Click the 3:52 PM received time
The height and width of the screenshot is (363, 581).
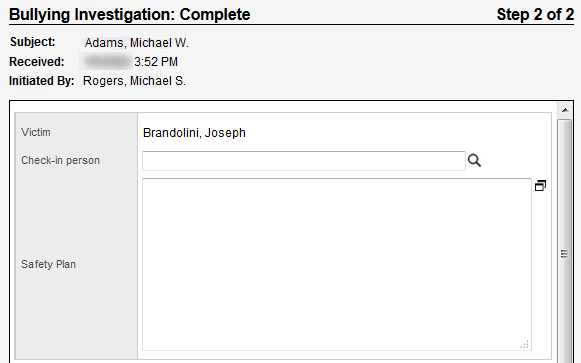tap(156, 61)
